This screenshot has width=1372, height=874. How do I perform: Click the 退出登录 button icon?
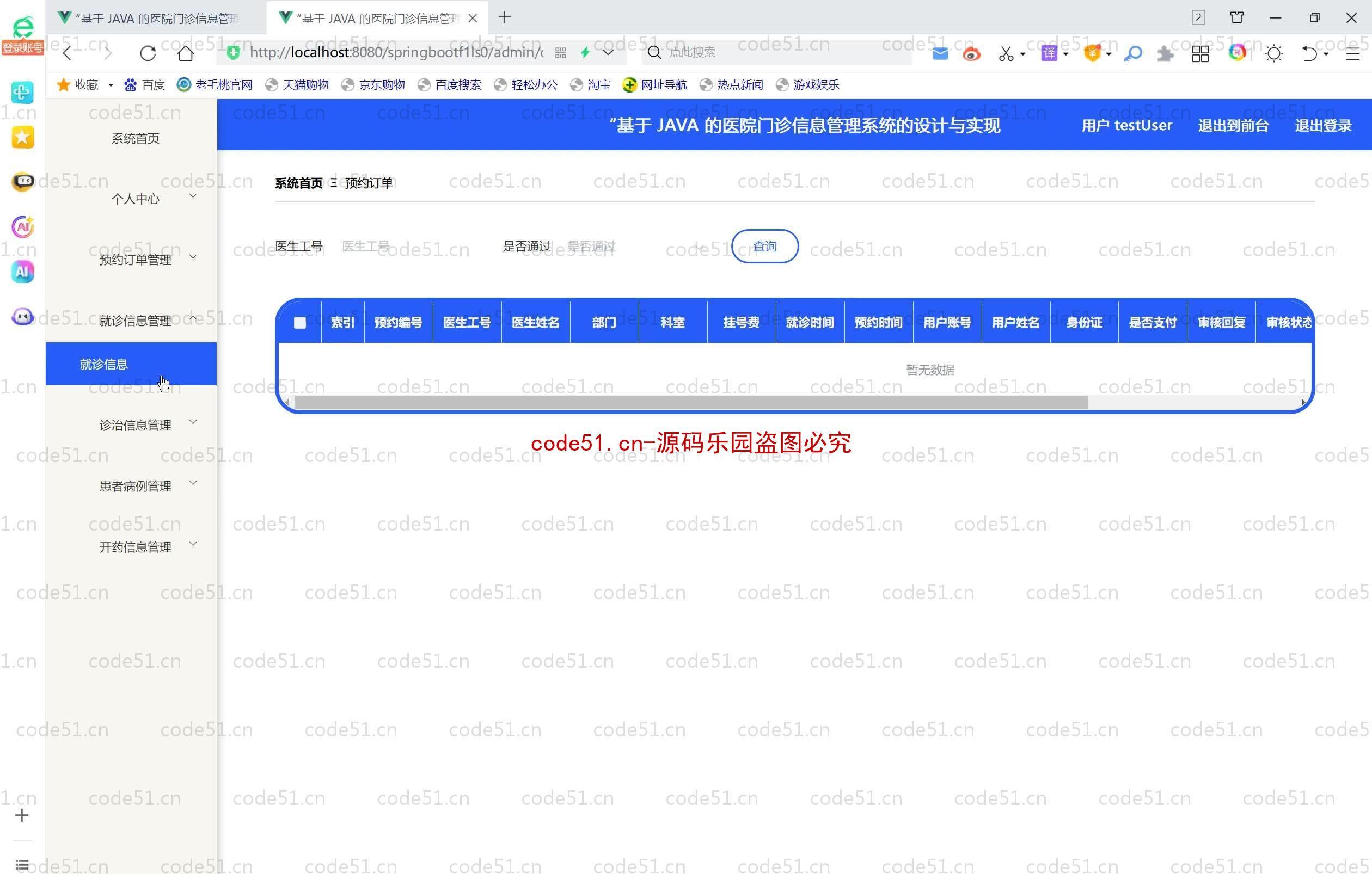click(1324, 126)
